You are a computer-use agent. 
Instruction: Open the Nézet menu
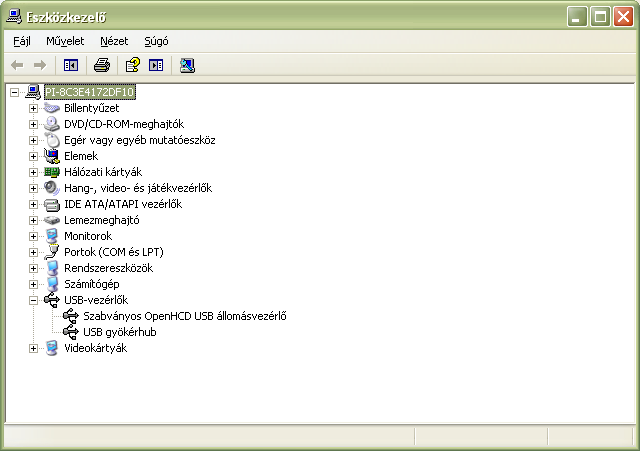(x=114, y=41)
